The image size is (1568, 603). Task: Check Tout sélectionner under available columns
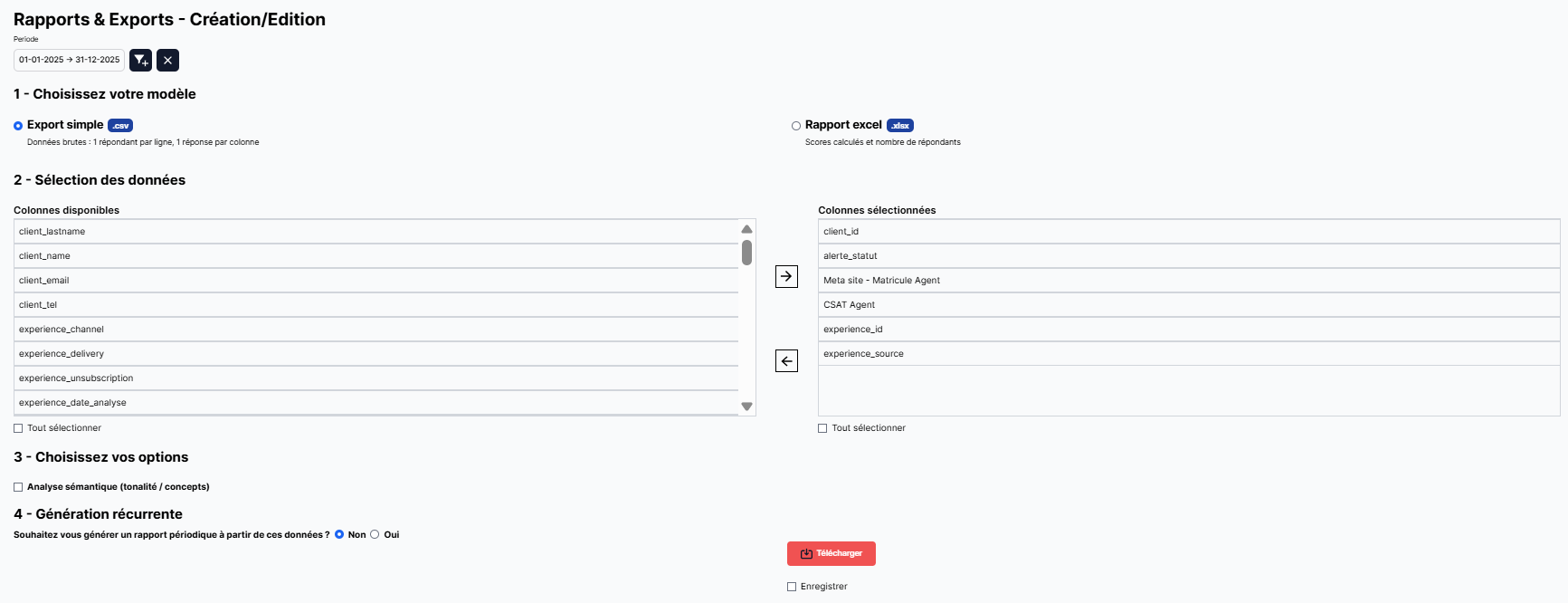coord(18,428)
